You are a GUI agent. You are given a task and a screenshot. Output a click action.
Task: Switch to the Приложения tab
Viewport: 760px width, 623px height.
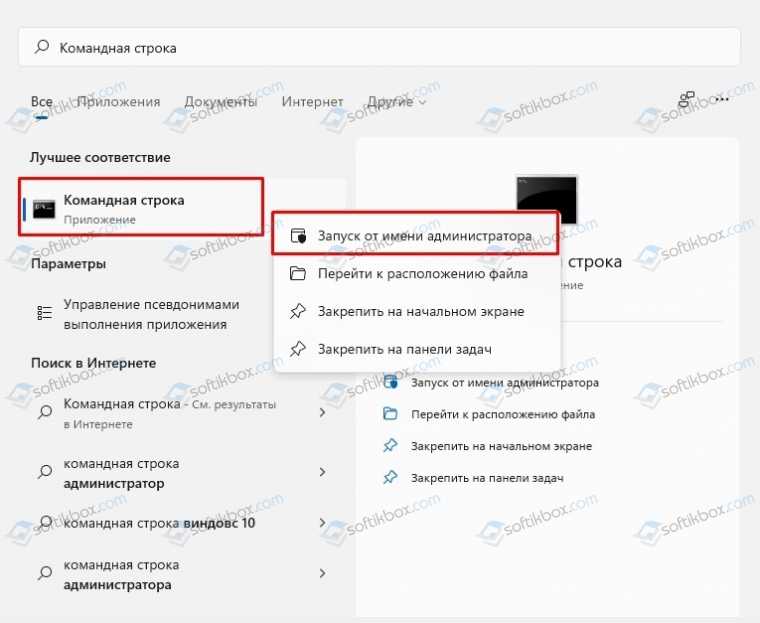pyautogui.click(x=118, y=102)
